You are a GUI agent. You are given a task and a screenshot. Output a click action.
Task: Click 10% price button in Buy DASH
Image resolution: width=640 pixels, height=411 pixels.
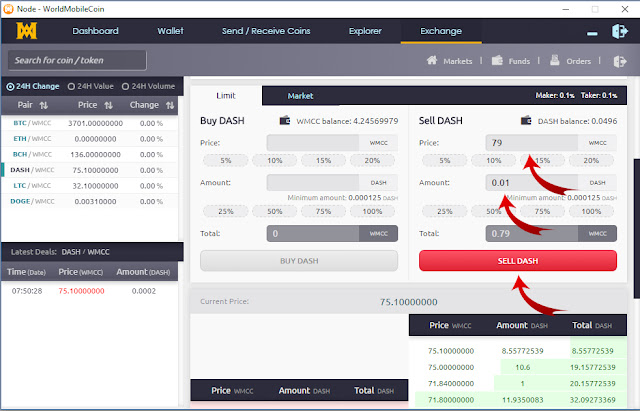(275, 160)
